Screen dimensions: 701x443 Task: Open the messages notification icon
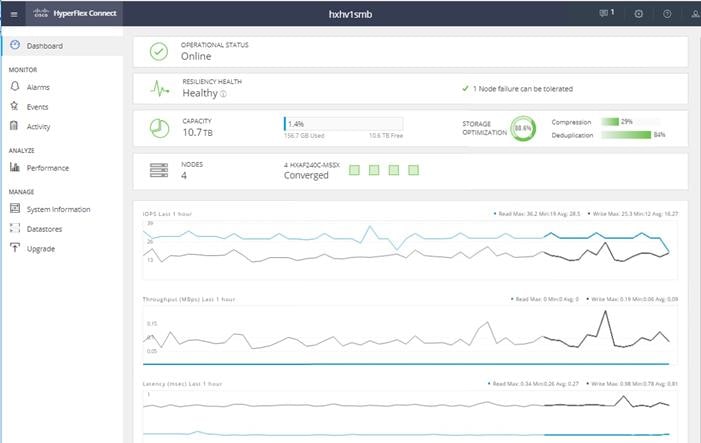tap(606, 13)
